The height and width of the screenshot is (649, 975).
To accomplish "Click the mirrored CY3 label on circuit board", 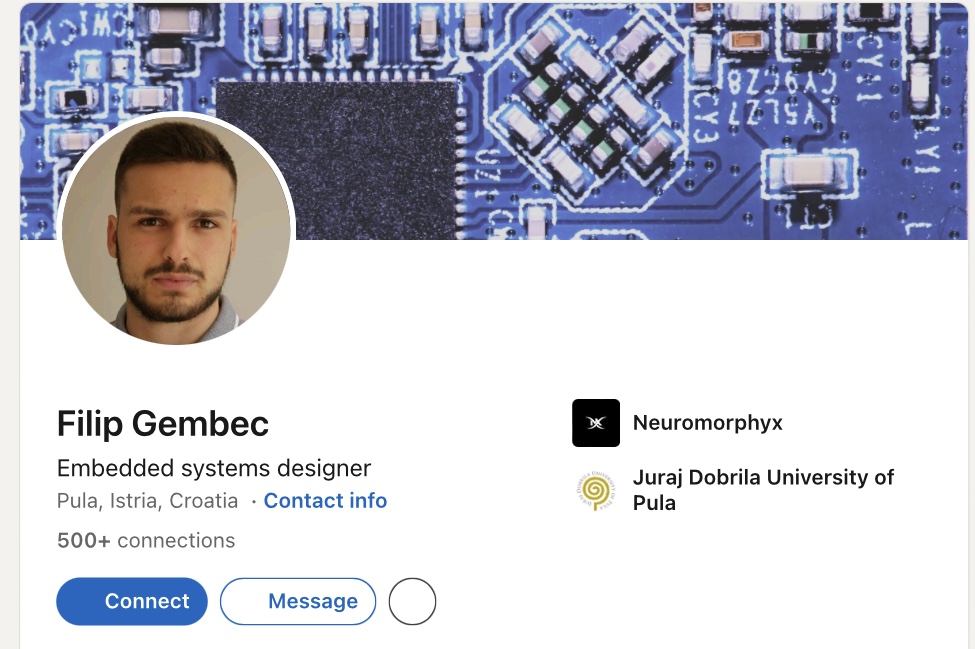I will (706, 117).
